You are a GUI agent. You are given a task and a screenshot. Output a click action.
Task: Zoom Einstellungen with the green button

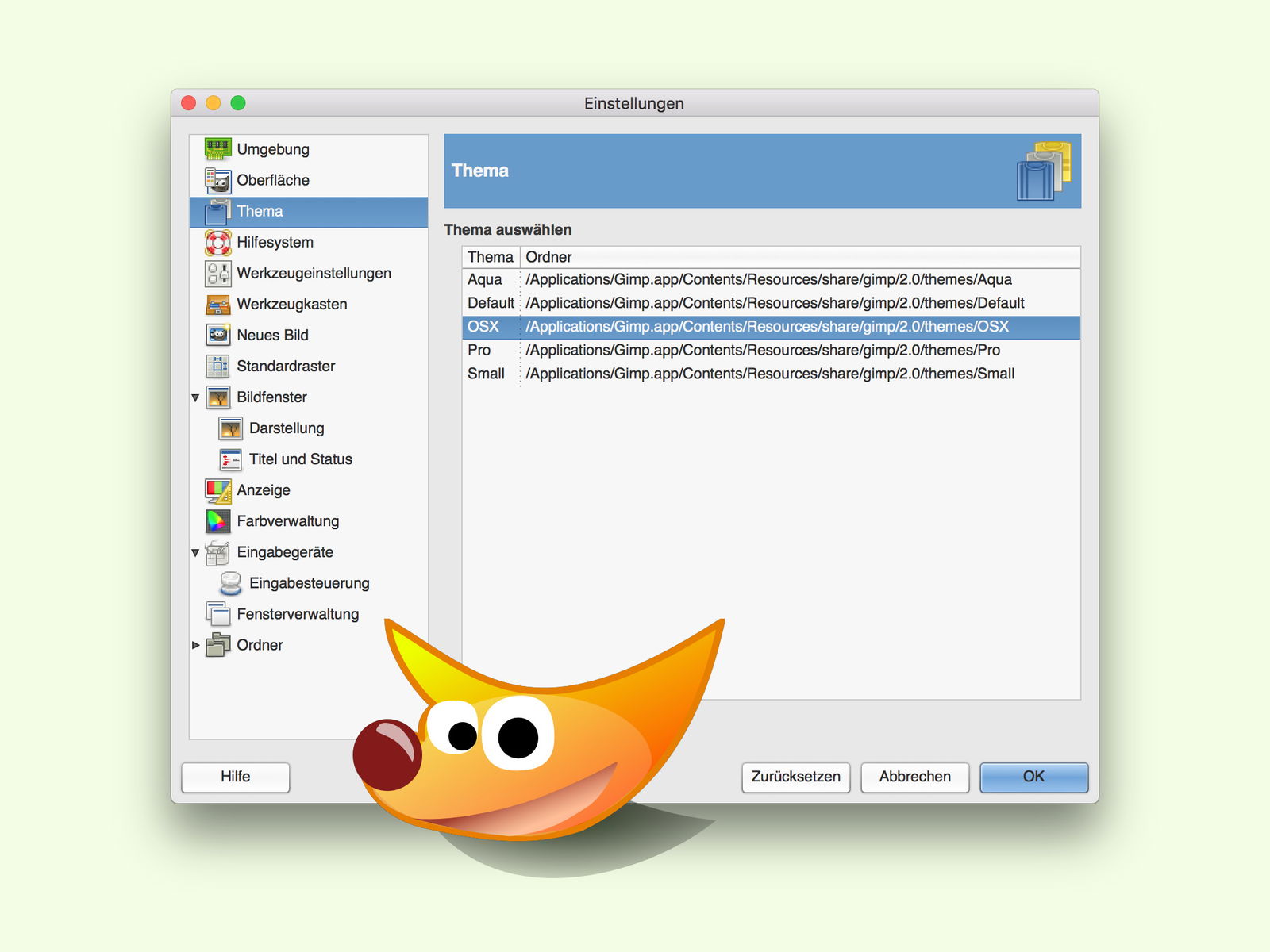coord(238,103)
